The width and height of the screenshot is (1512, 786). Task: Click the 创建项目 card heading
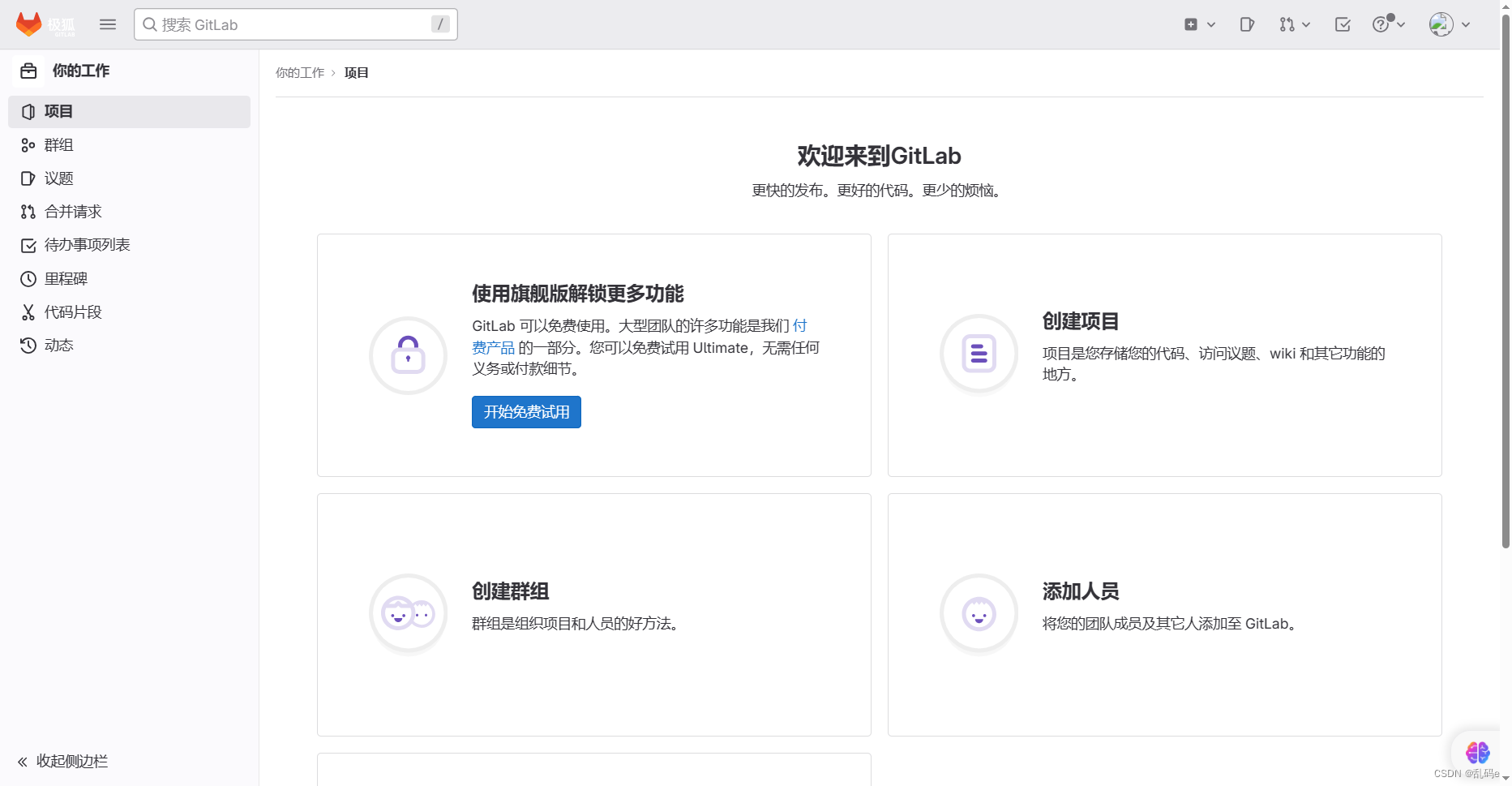tap(1081, 321)
